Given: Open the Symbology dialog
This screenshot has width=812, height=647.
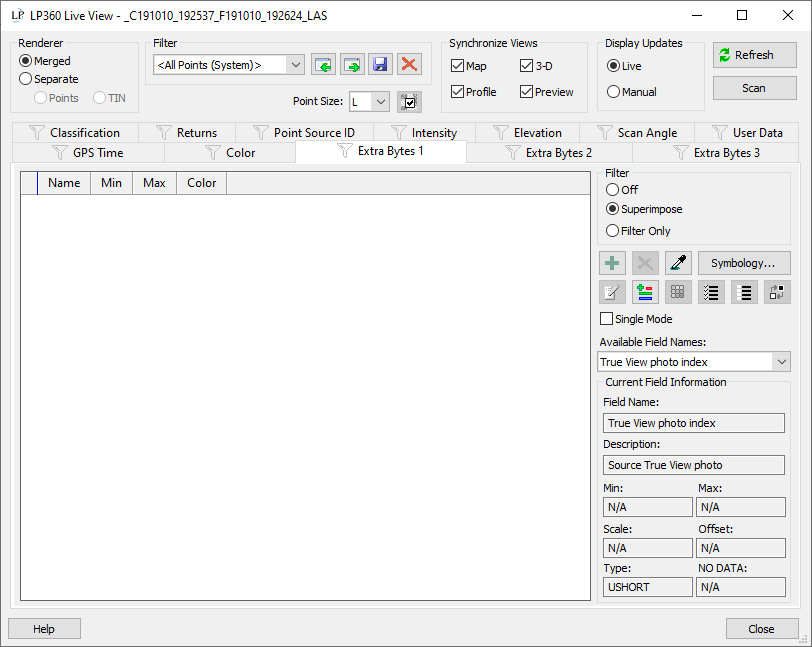Looking at the screenshot, I should click(744, 263).
